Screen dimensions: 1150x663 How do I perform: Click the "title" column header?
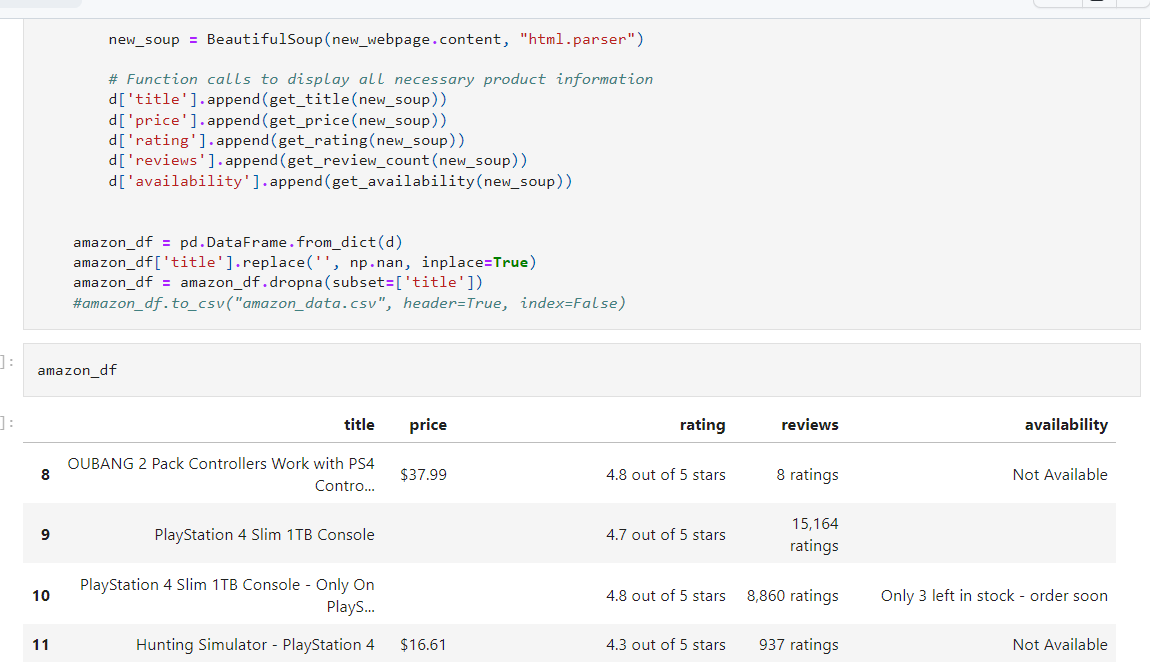tap(358, 425)
